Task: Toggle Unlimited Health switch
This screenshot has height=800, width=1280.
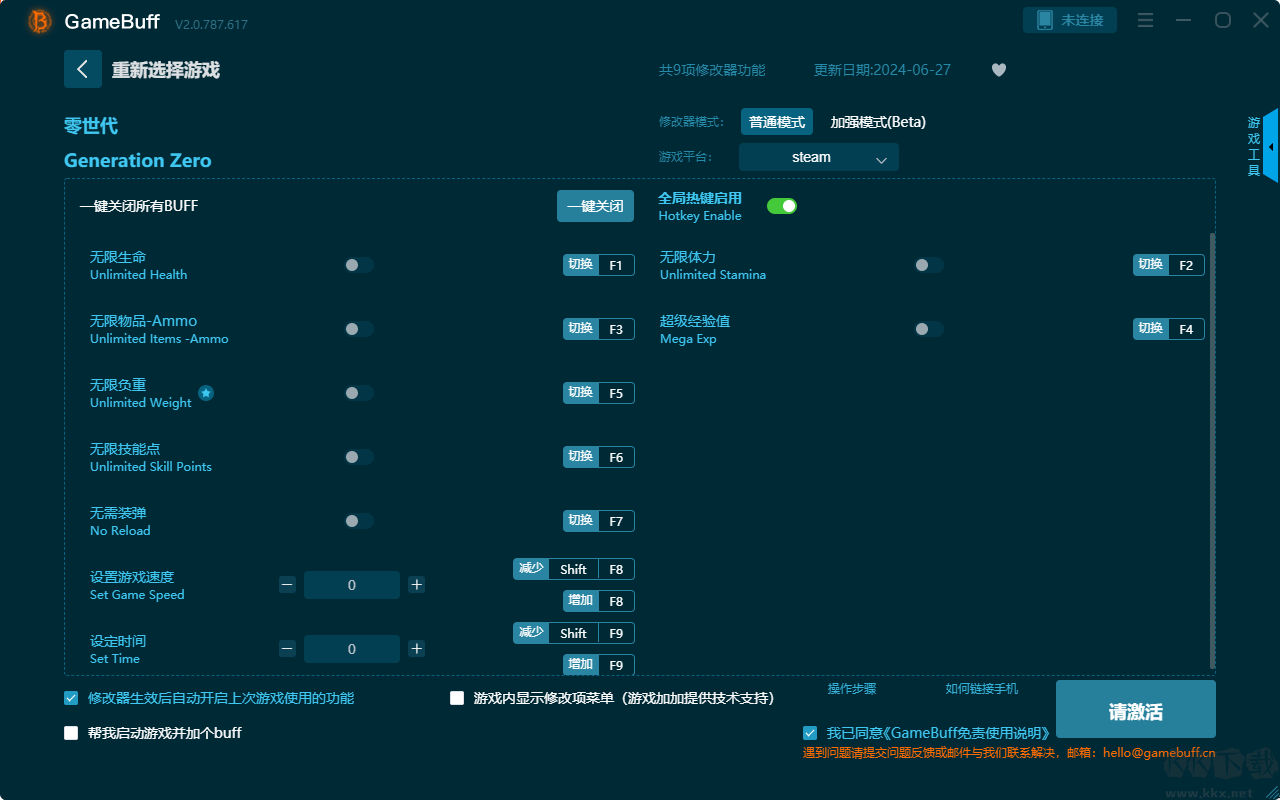Action: tap(359, 265)
